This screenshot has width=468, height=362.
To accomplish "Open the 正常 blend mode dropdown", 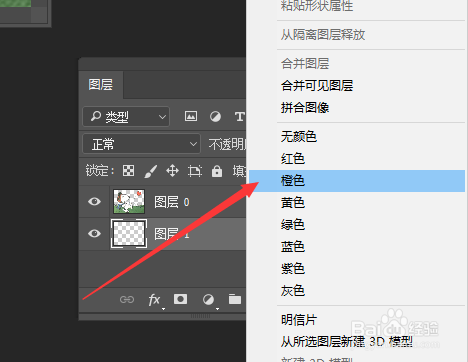I will click(x=141, y=144).
